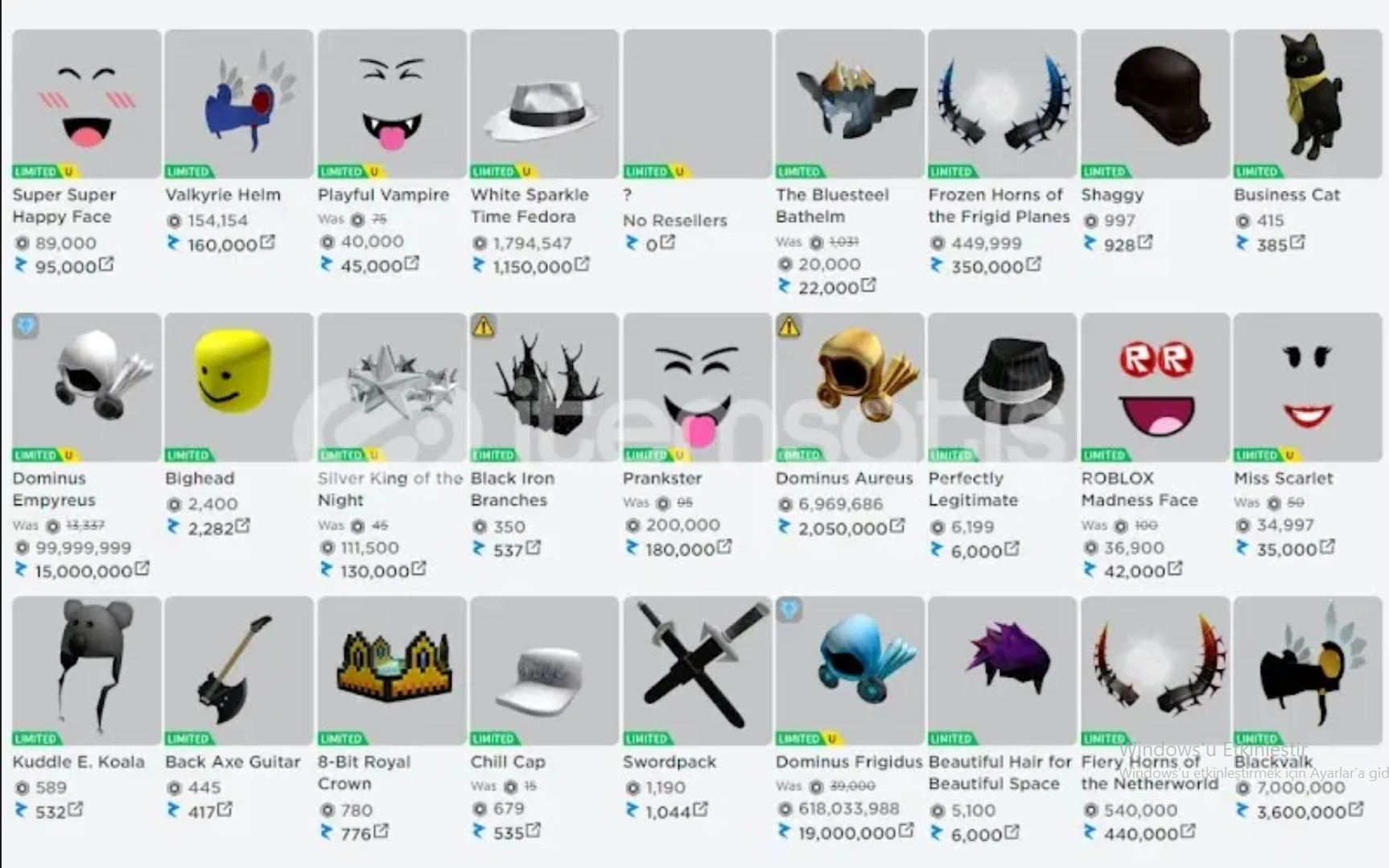Click the diamond badge on Dominus Empyreus
Image resolution: width=1389 pixels, height=868 pixels.
pyautogui.click(x=26, y=326)
